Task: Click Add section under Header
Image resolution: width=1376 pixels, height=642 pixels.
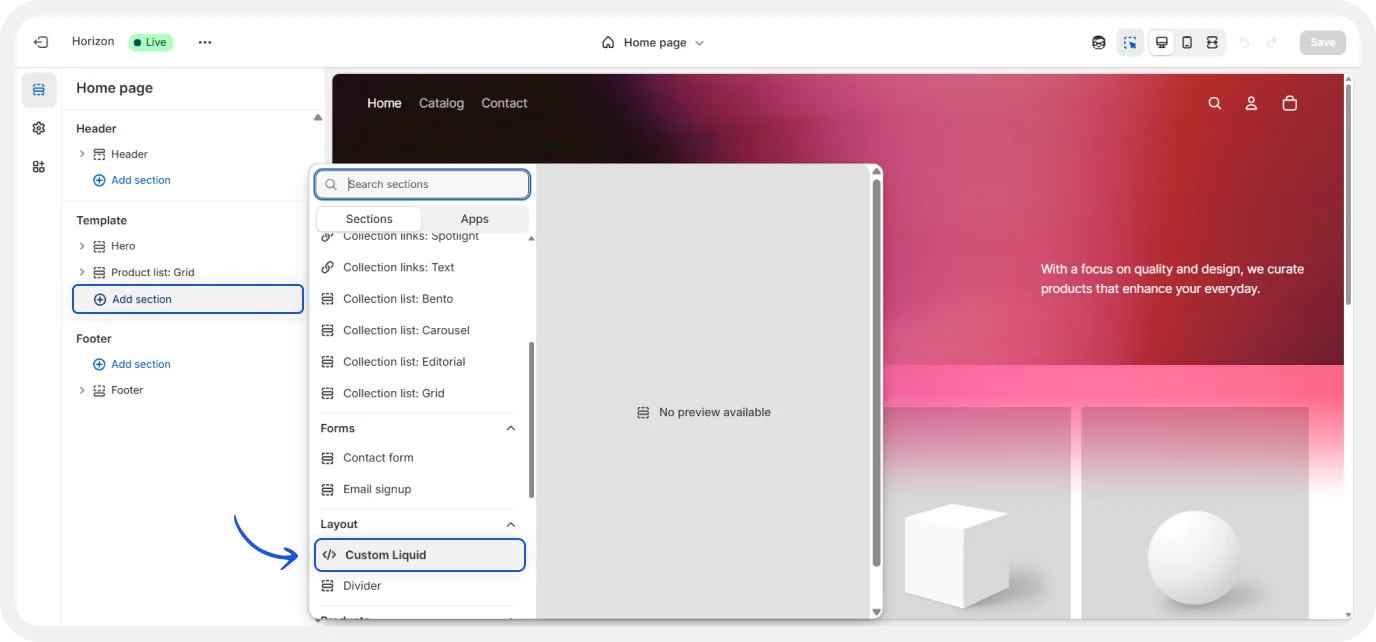Action: coord(140,180)
